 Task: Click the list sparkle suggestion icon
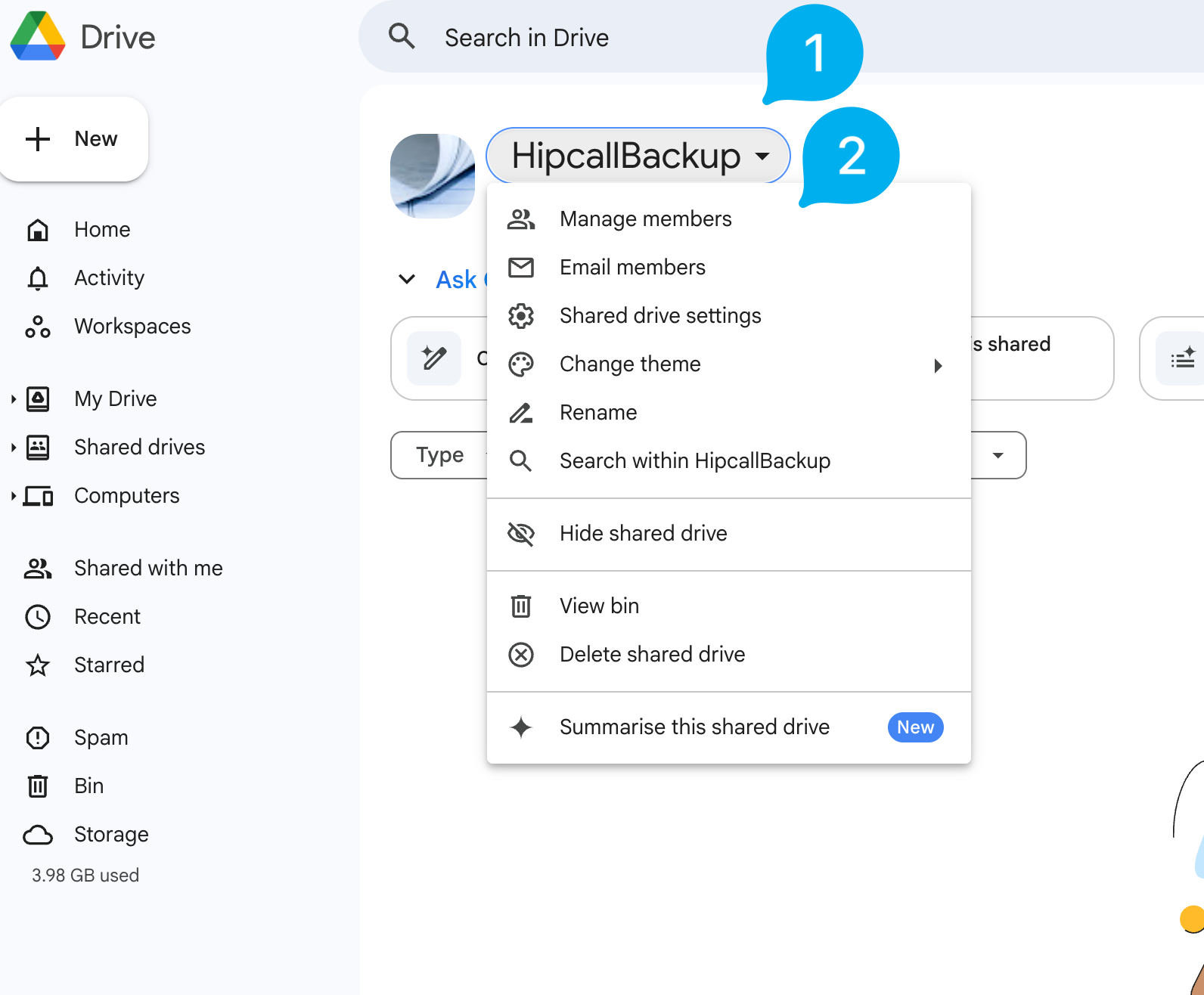1182,358
